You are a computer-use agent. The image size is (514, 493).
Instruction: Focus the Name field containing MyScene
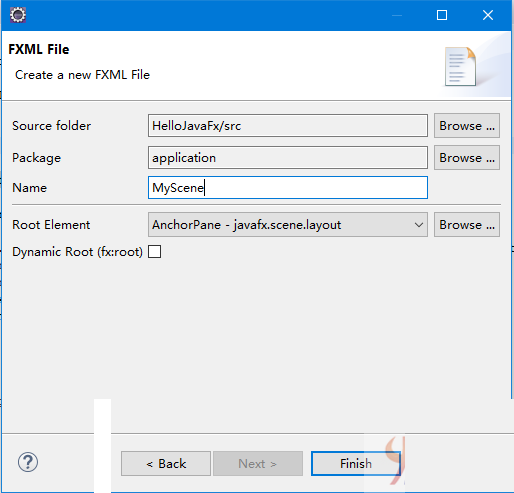(x=288, y=188)
